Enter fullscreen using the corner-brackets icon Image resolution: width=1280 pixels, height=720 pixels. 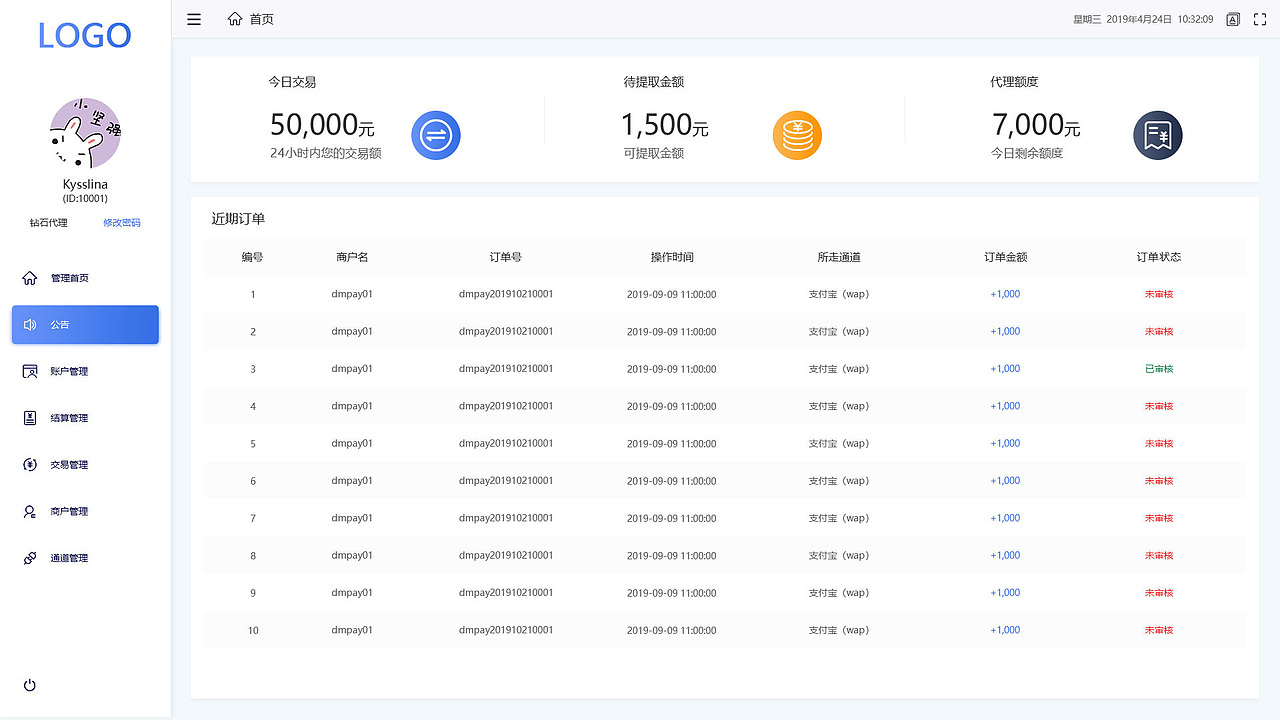(x=1260, y=19)
